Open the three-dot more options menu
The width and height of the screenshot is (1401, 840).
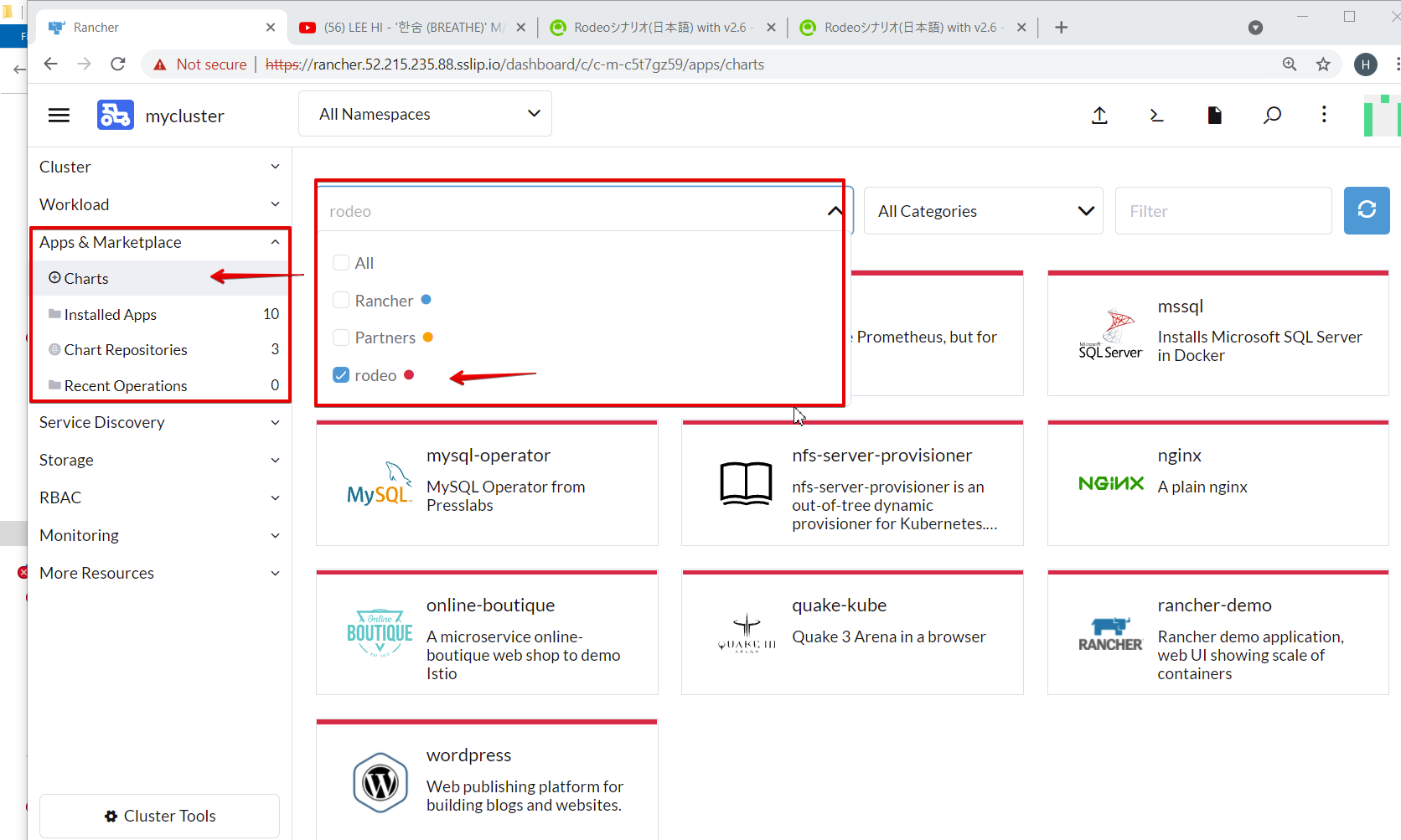coord(1324,115)
